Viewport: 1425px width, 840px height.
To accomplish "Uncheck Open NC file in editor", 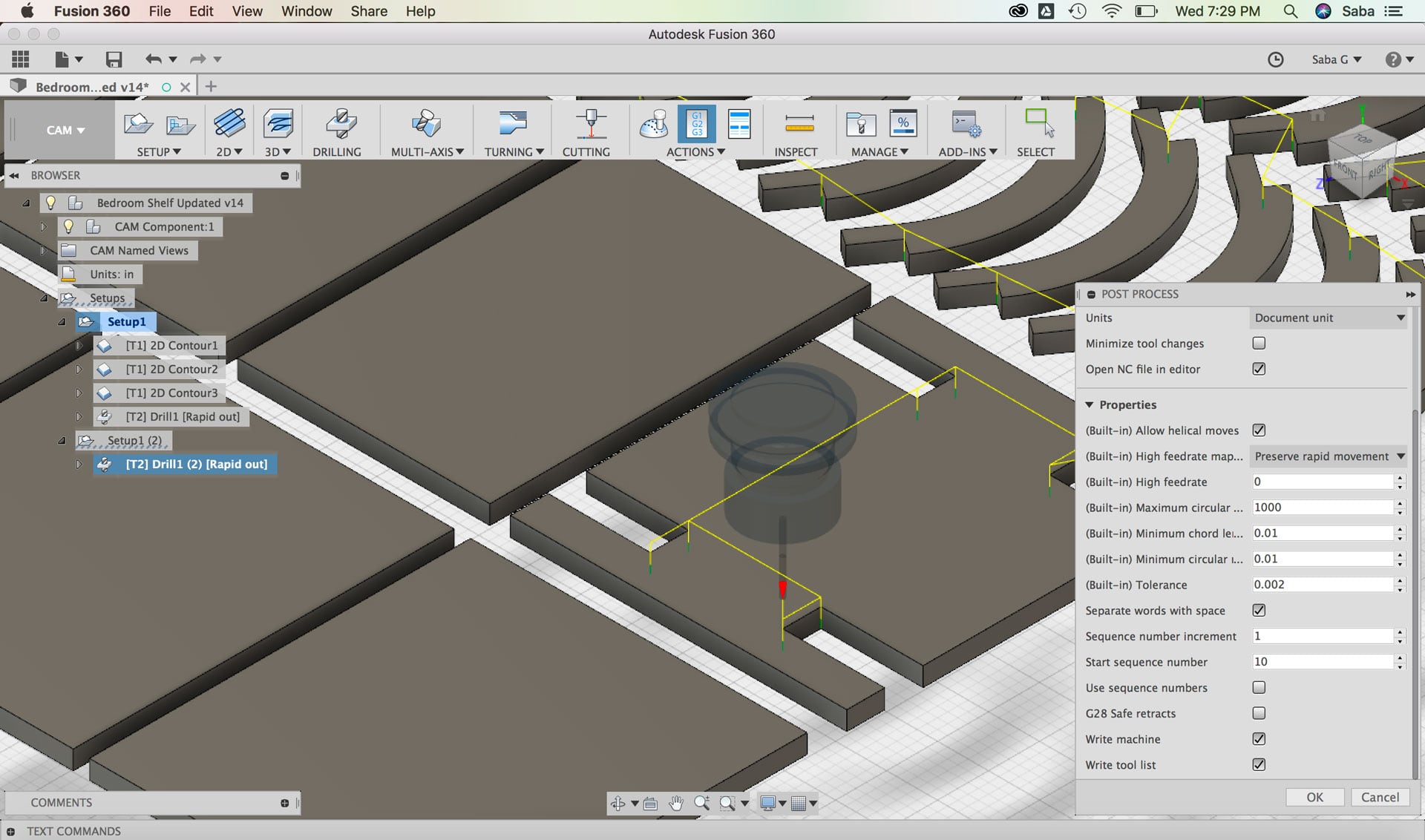I will [1259, 369].
